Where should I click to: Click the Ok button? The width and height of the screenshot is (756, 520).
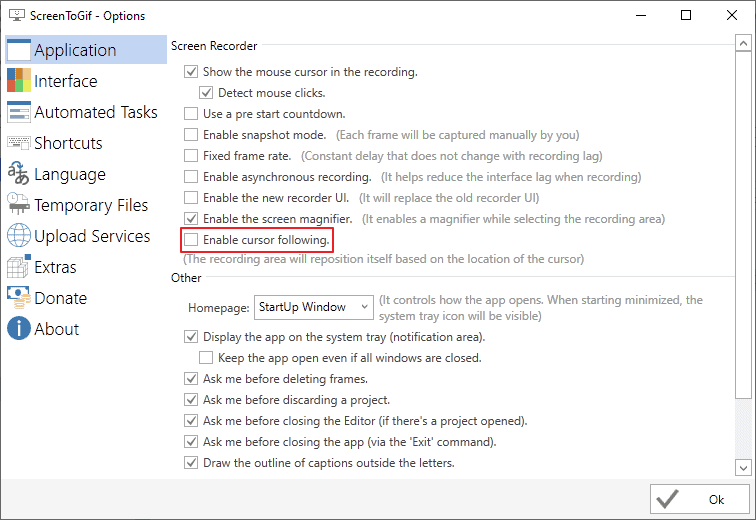700,499
